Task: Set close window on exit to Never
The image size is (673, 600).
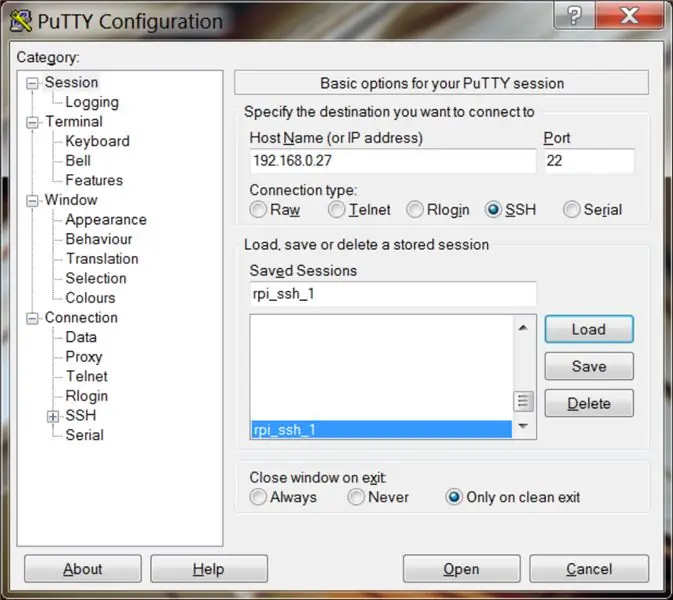Action: coord(356,497)
